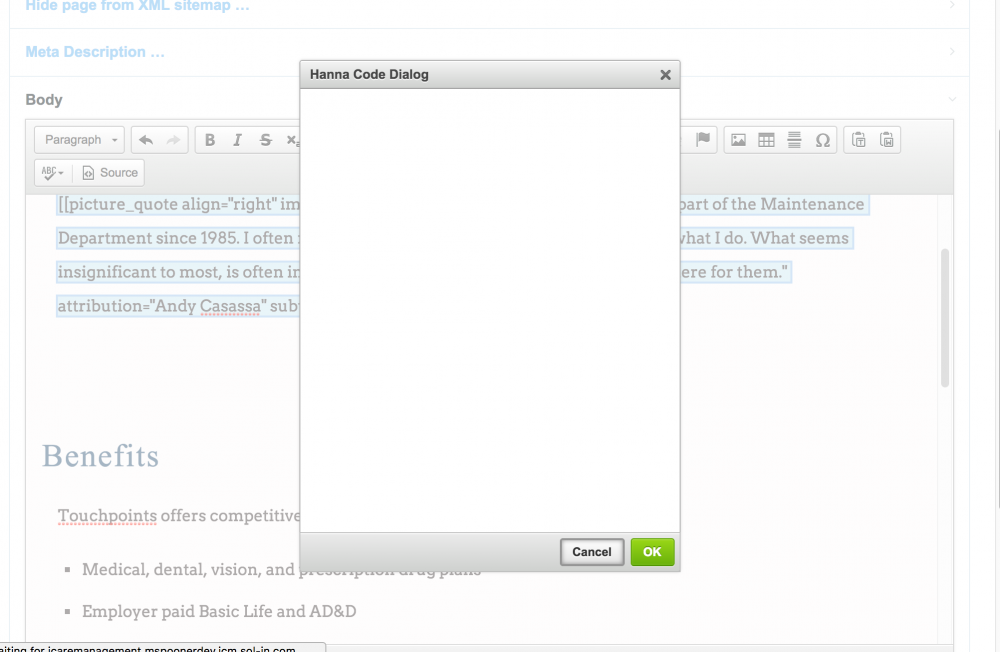Expand the Meta Description section

click(95, 51)
